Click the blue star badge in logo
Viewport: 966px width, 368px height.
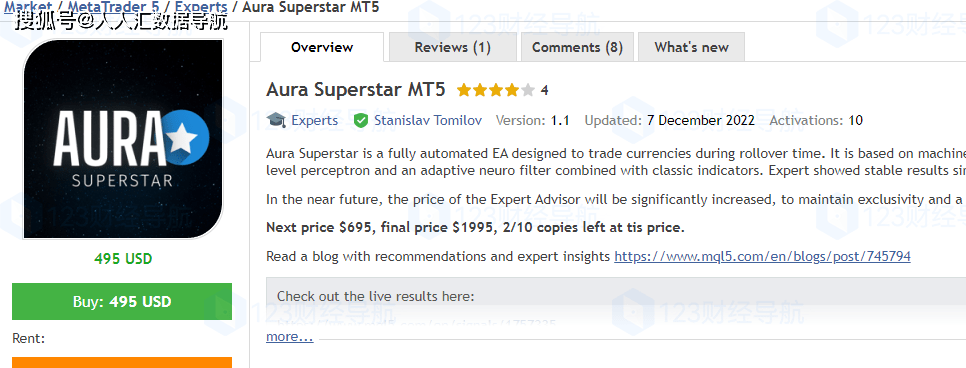pyautogui.click(x=184, y=137)
